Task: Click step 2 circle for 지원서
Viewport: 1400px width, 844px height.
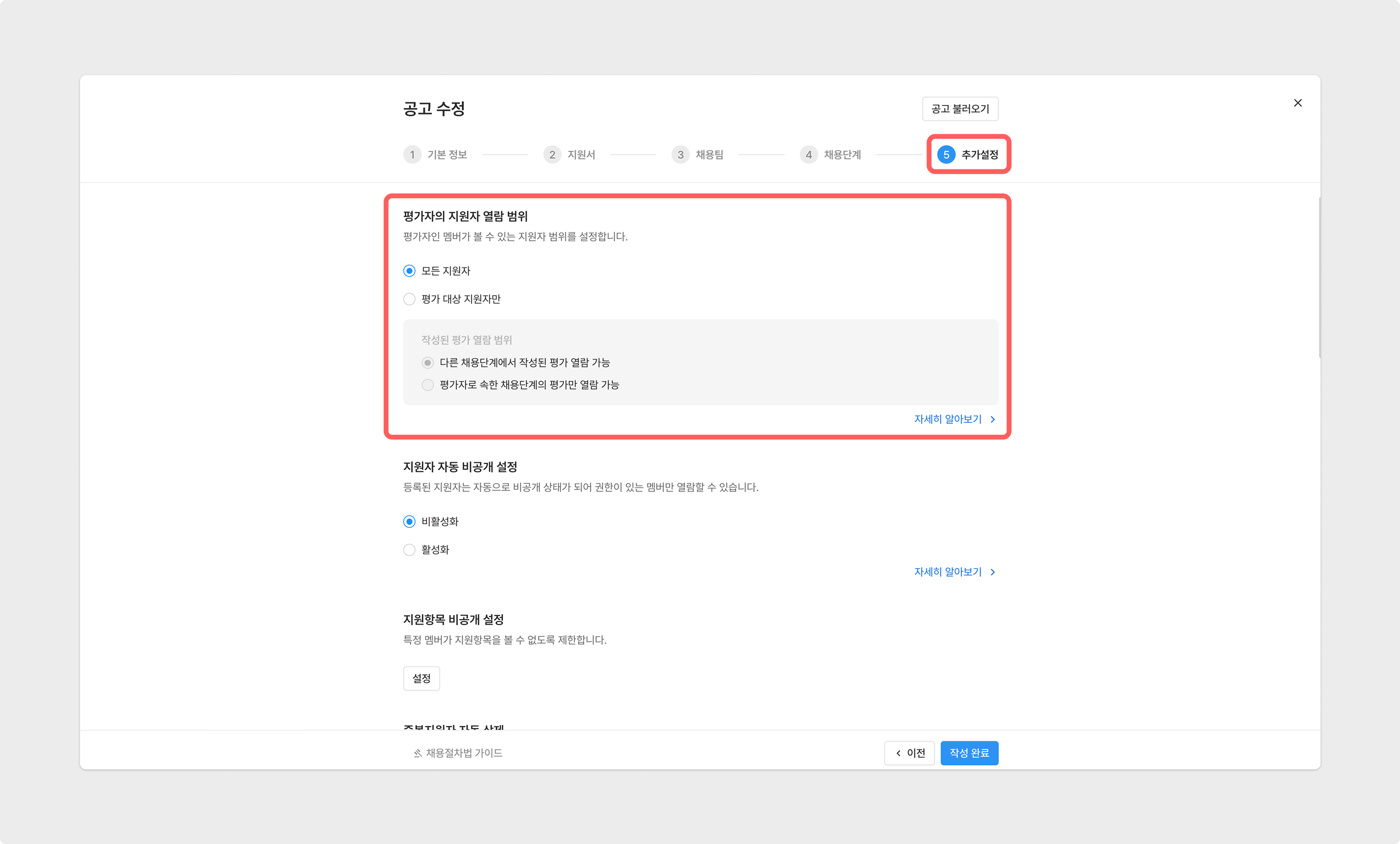Action: click(552, 154)
